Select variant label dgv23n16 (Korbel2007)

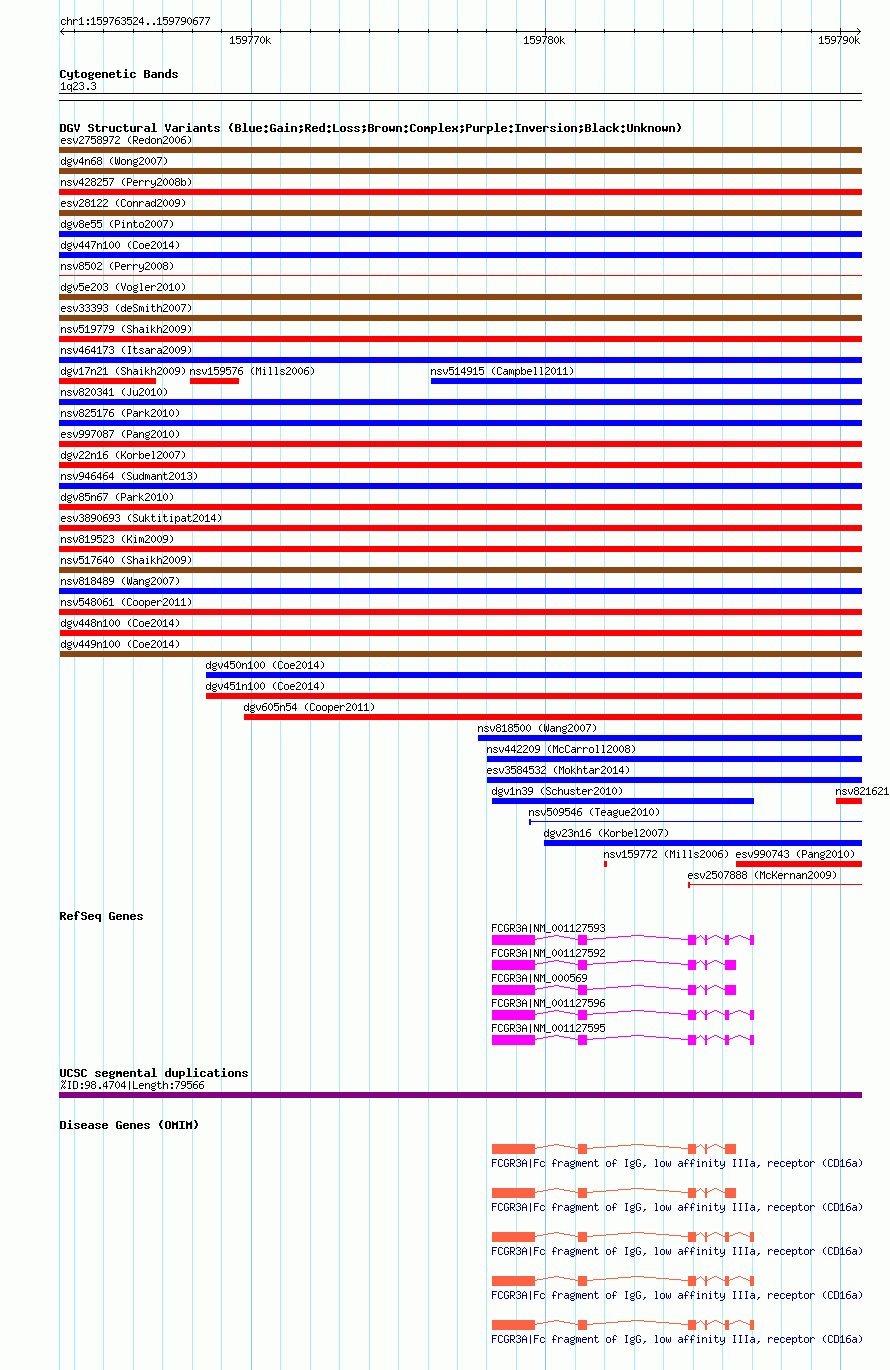[x=607, y=833]
